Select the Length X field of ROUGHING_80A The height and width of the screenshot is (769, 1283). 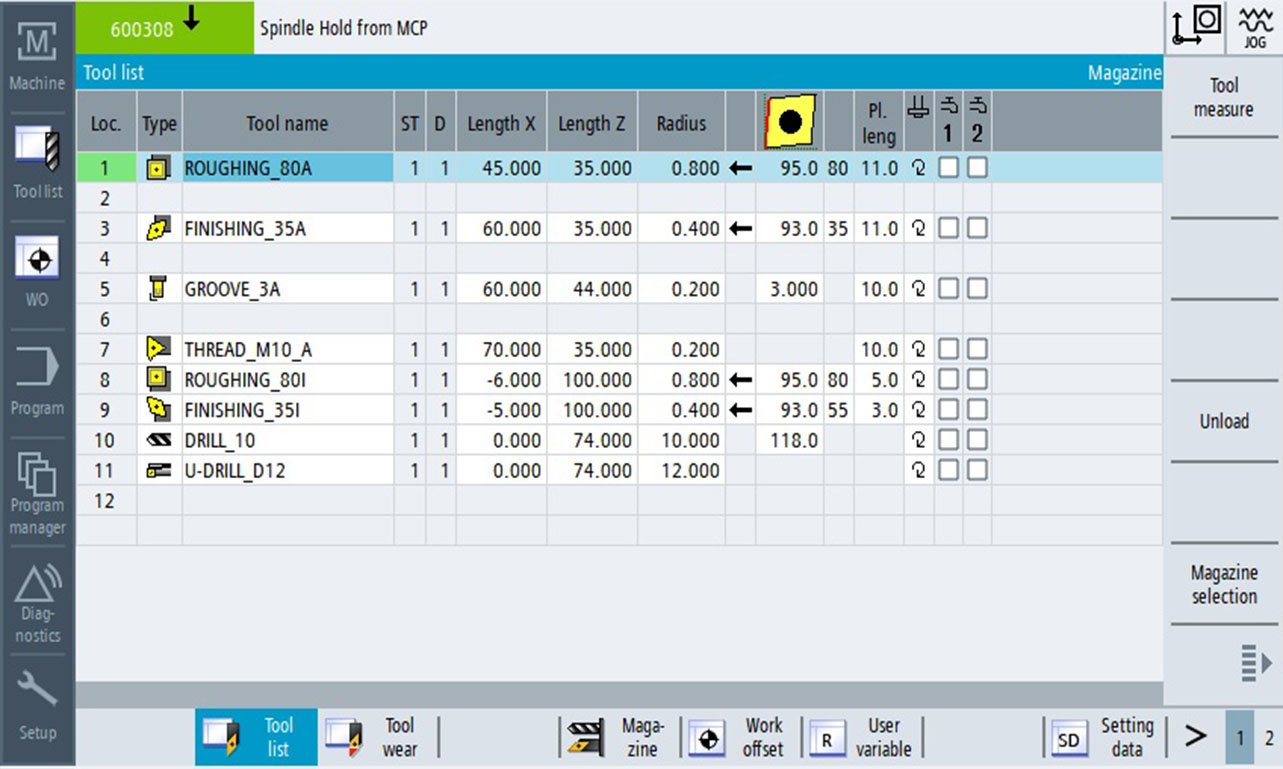pyautogui.click(x=501, y=169)
